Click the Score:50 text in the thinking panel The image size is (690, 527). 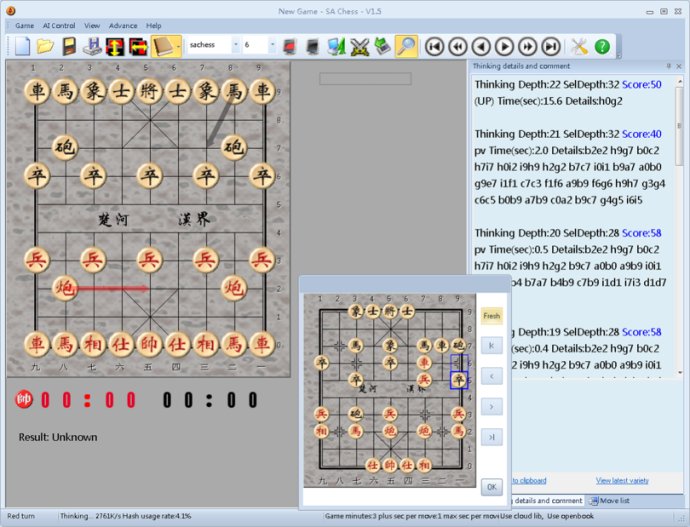[642, 84]
